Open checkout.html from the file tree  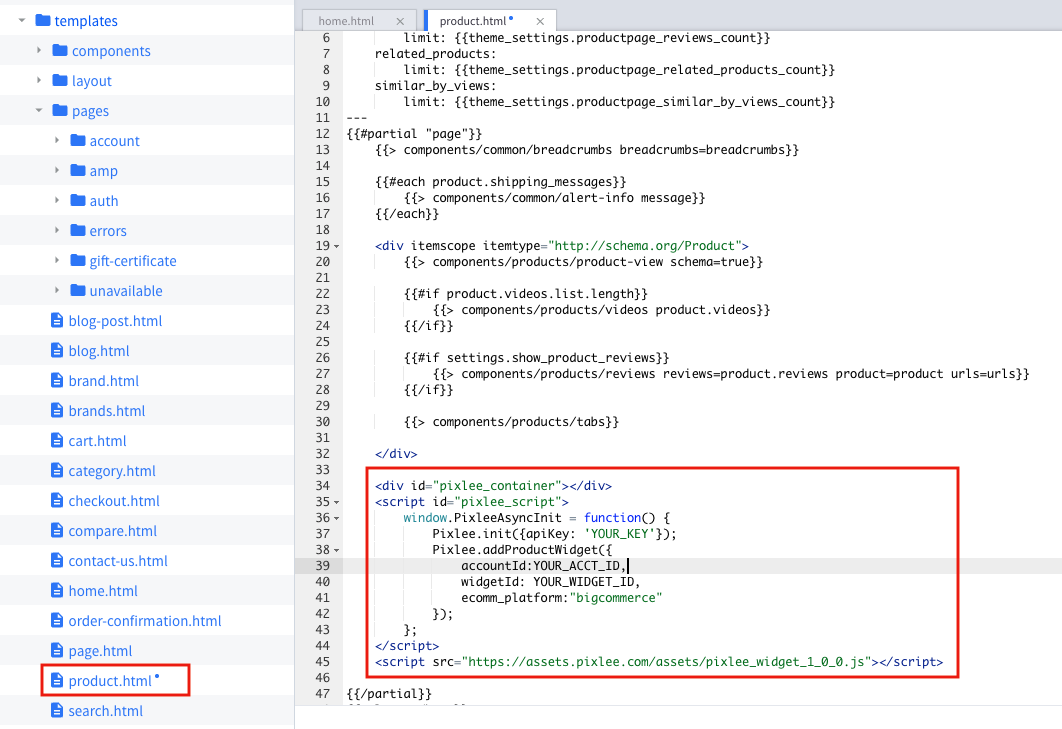pyautogui.click(x=114, y=501)
